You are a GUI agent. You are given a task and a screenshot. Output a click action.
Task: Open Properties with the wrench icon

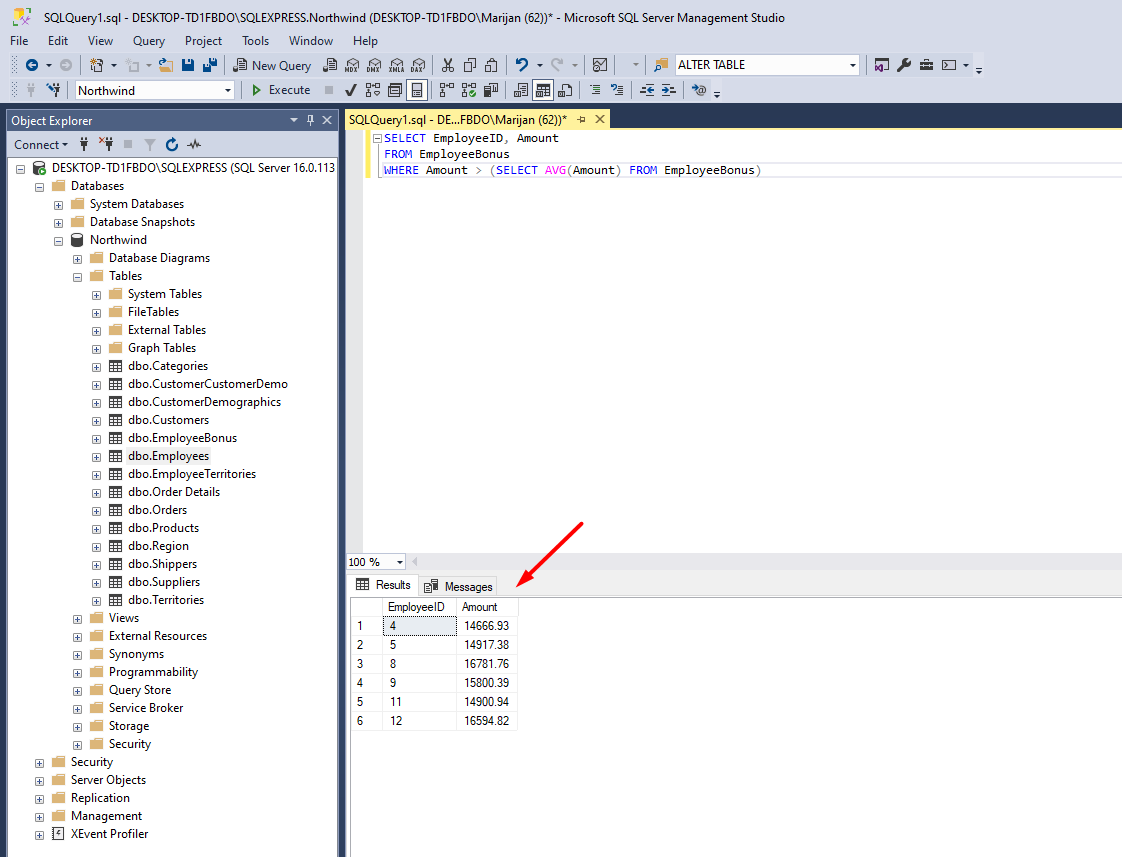click(904, 65)
